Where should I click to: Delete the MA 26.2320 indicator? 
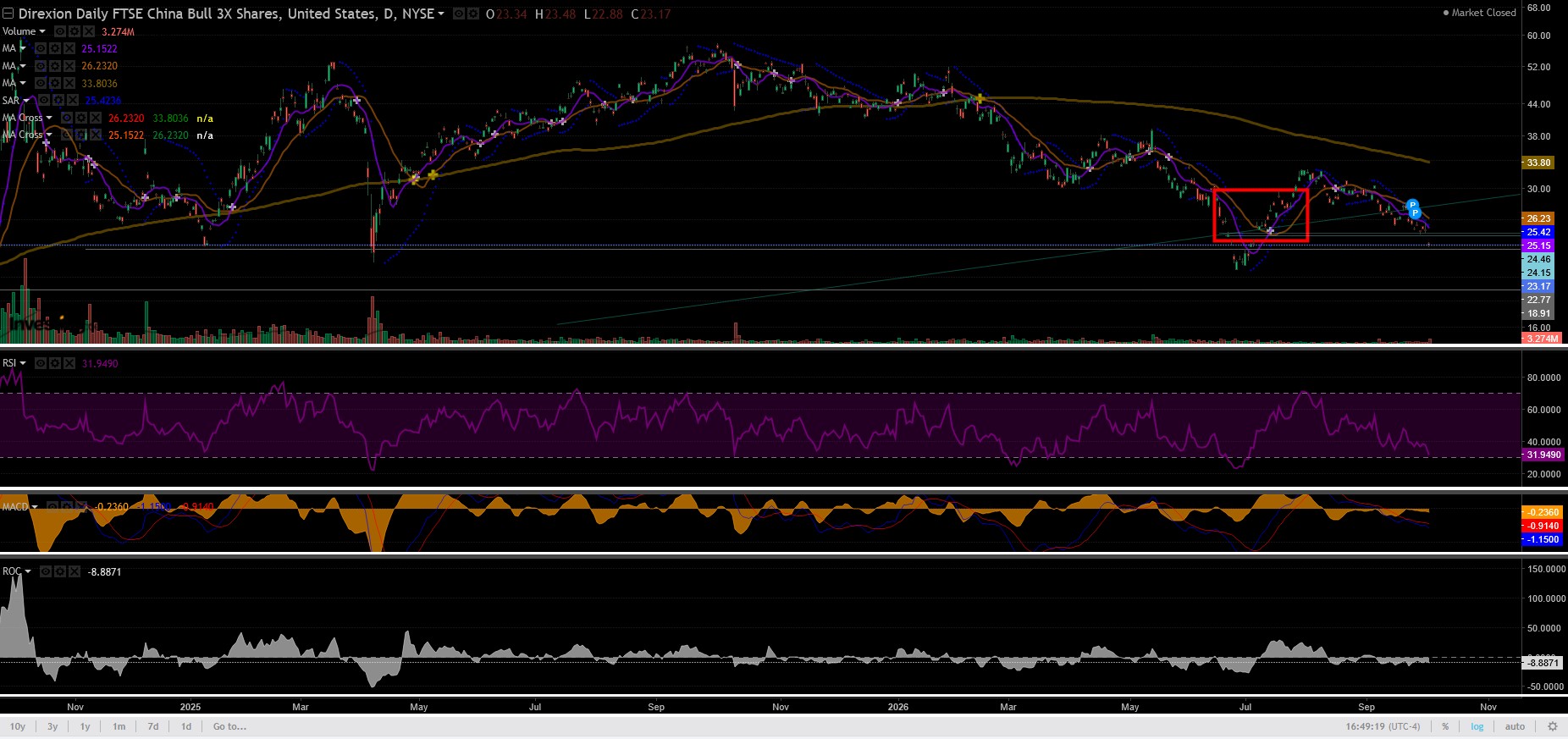pyautogui.click(x=69, y=66)
